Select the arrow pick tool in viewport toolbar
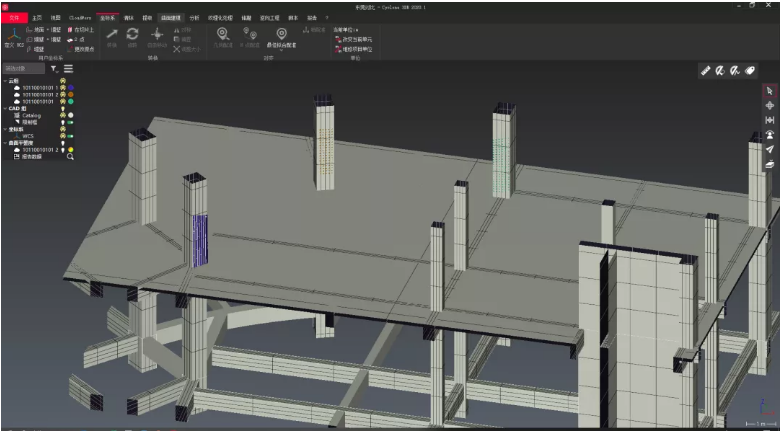This screenshot has height=433, width=780. coord(769,90)
